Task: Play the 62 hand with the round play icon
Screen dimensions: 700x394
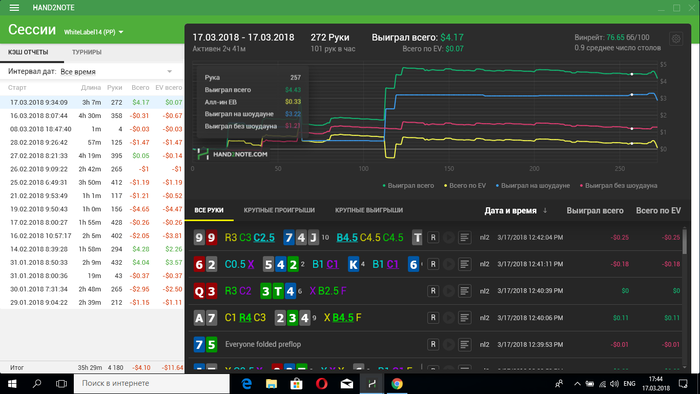Action: pos(449,264)
